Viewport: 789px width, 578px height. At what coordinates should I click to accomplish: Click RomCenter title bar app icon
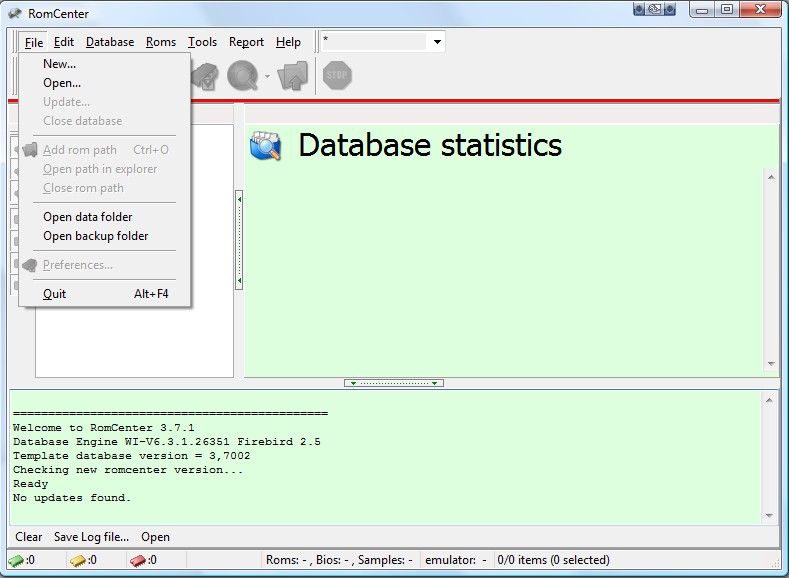[x=15, y=14]
